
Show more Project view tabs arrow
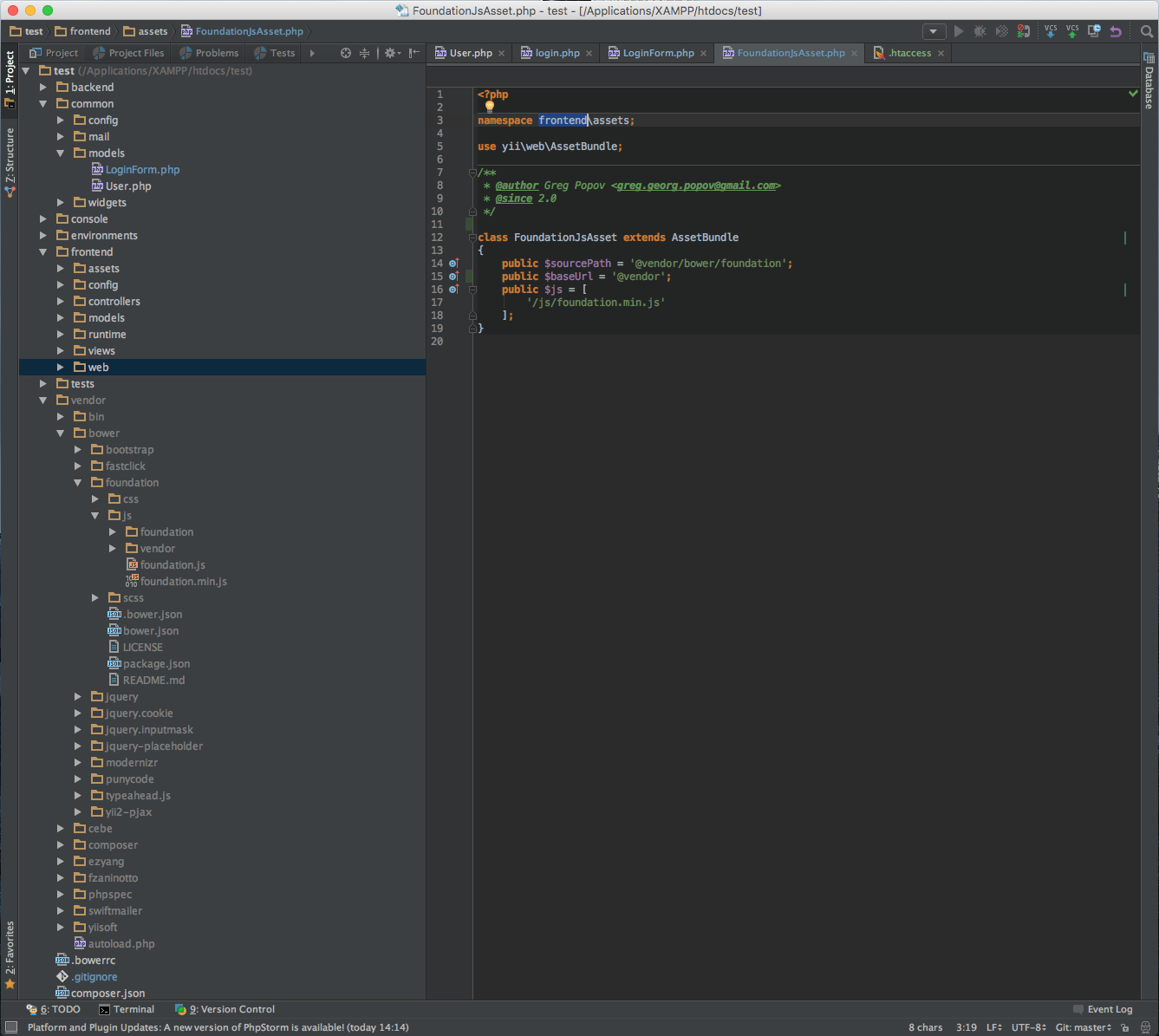coord(312,53)
